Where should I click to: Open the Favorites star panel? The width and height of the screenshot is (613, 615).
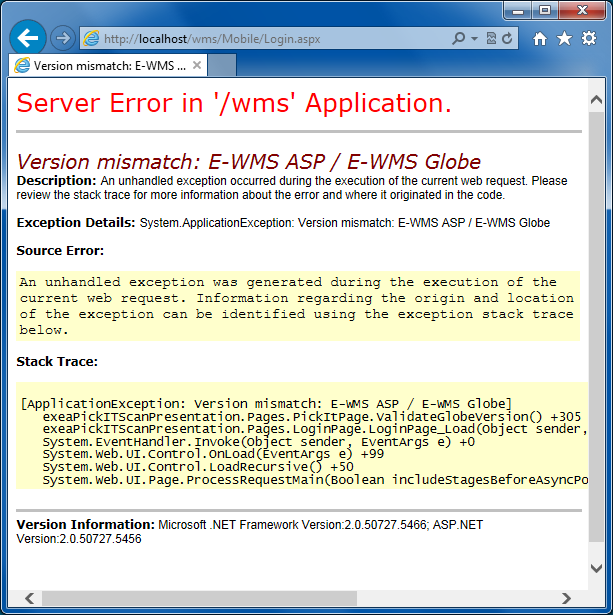[564, 39]
